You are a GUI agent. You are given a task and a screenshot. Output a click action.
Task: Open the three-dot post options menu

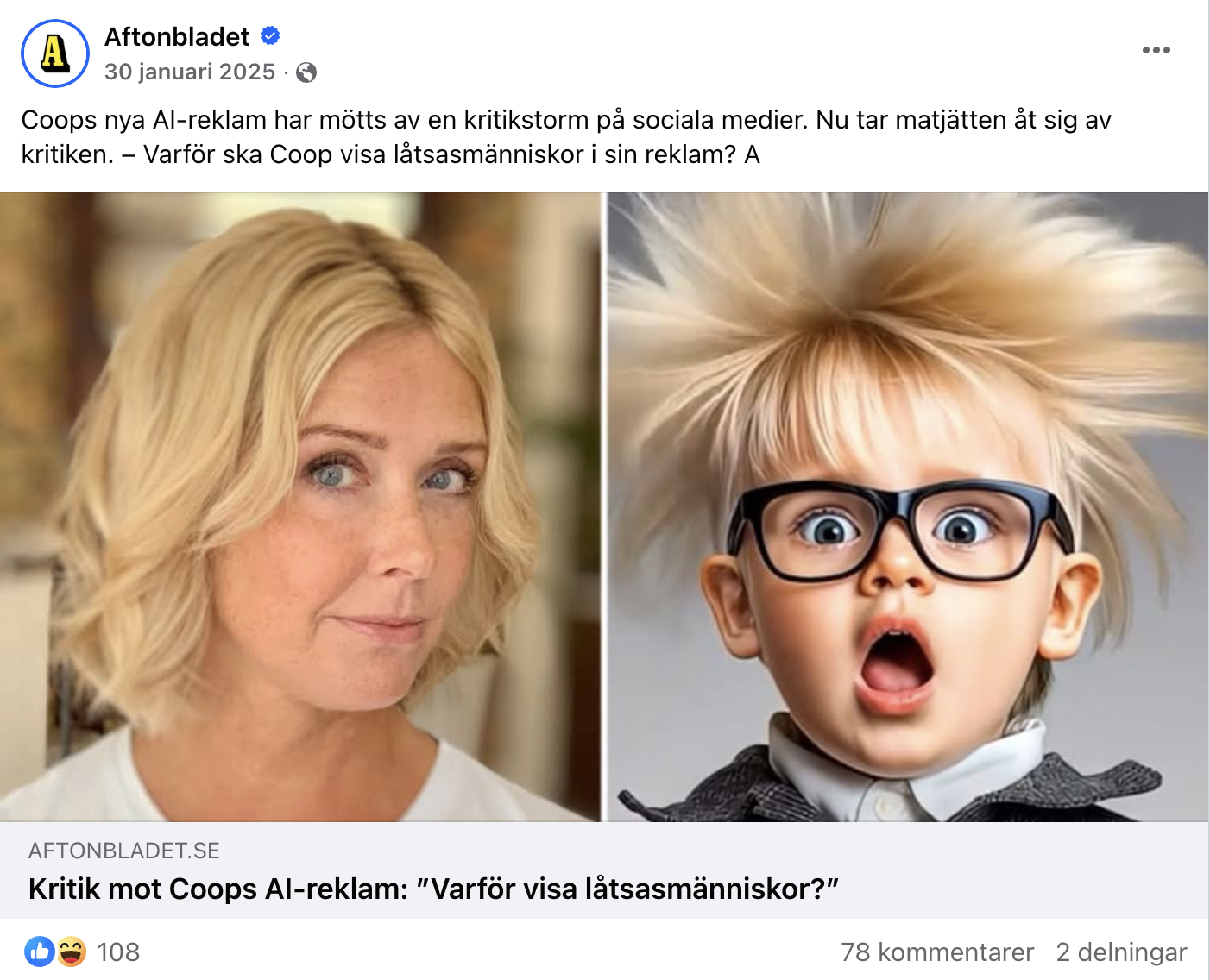(1156, 50)
